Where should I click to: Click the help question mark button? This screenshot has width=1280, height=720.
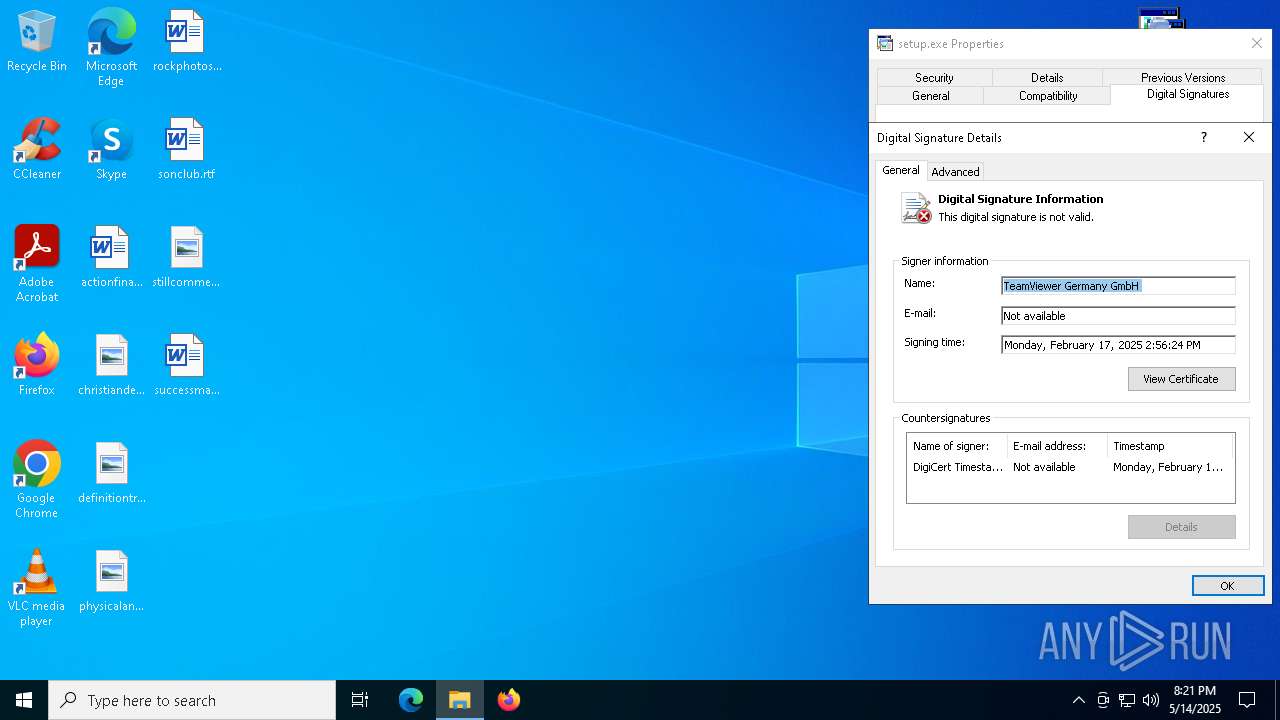(x=1203, y=138)
